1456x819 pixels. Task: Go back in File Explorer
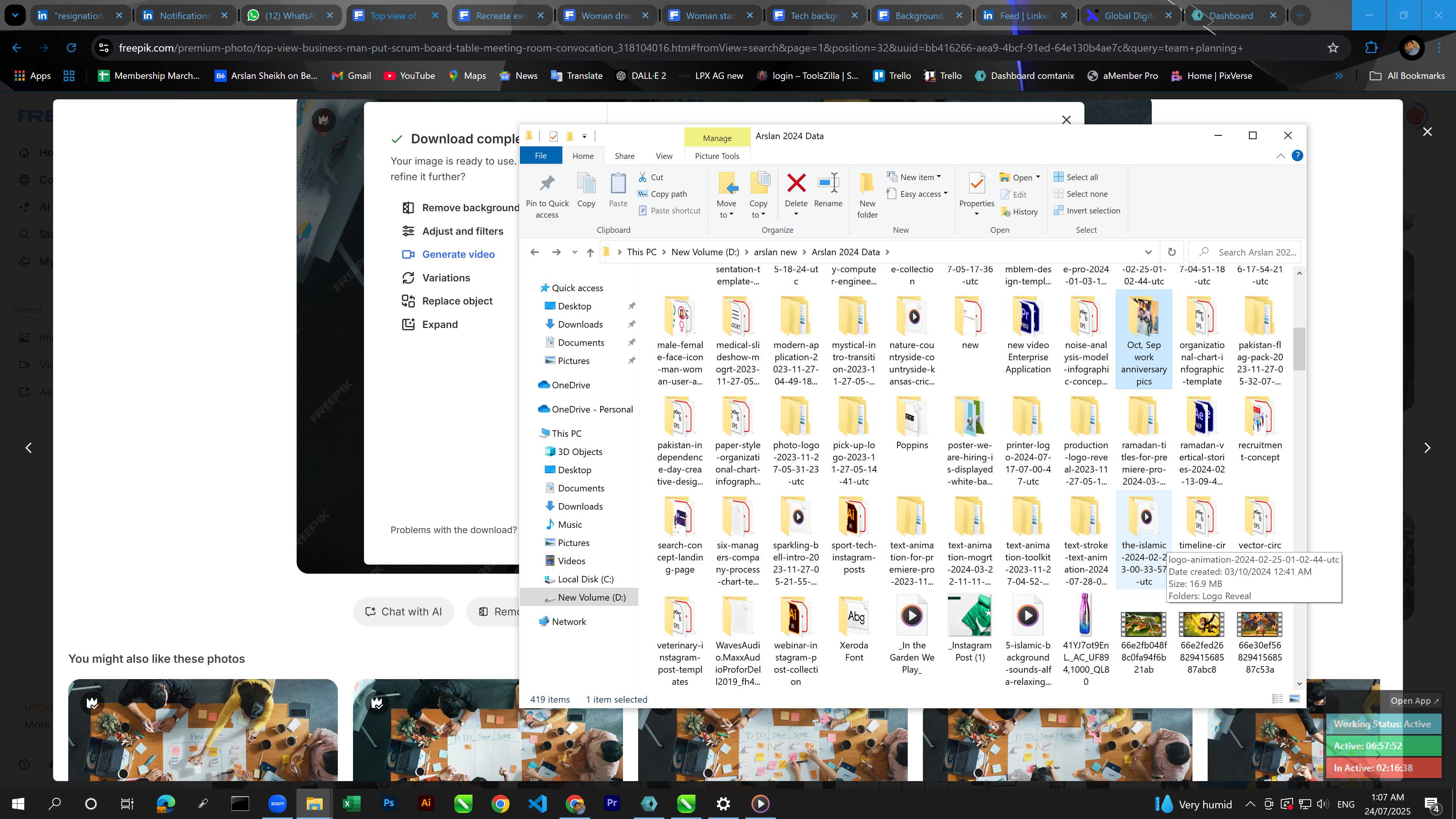(x=534, y=252)
